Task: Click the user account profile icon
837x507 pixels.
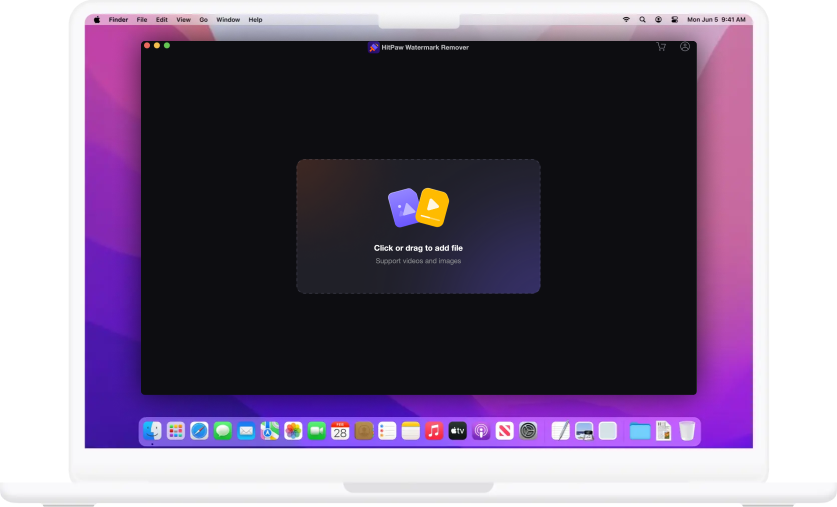Action: [685, 47]
